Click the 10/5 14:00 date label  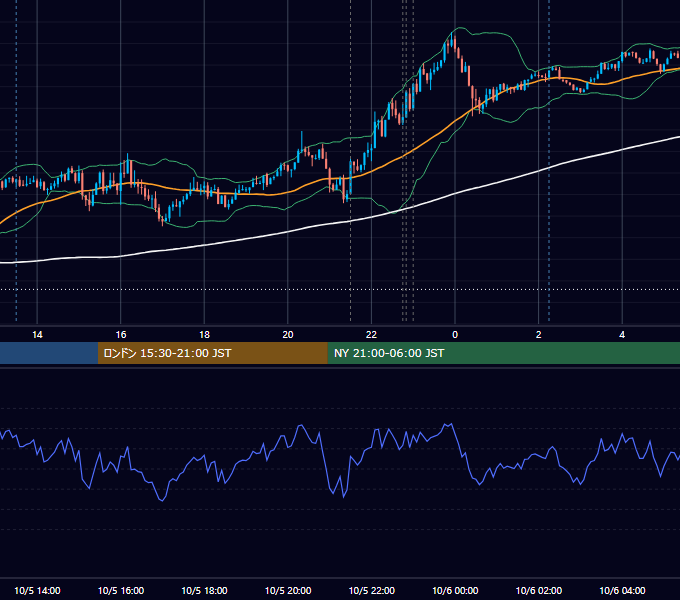pos(37,590)
